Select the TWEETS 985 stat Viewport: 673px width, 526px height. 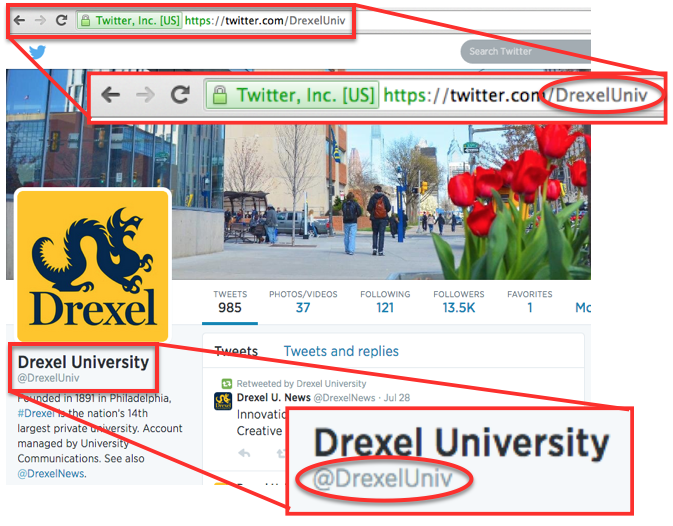click(x=230, y=302)
